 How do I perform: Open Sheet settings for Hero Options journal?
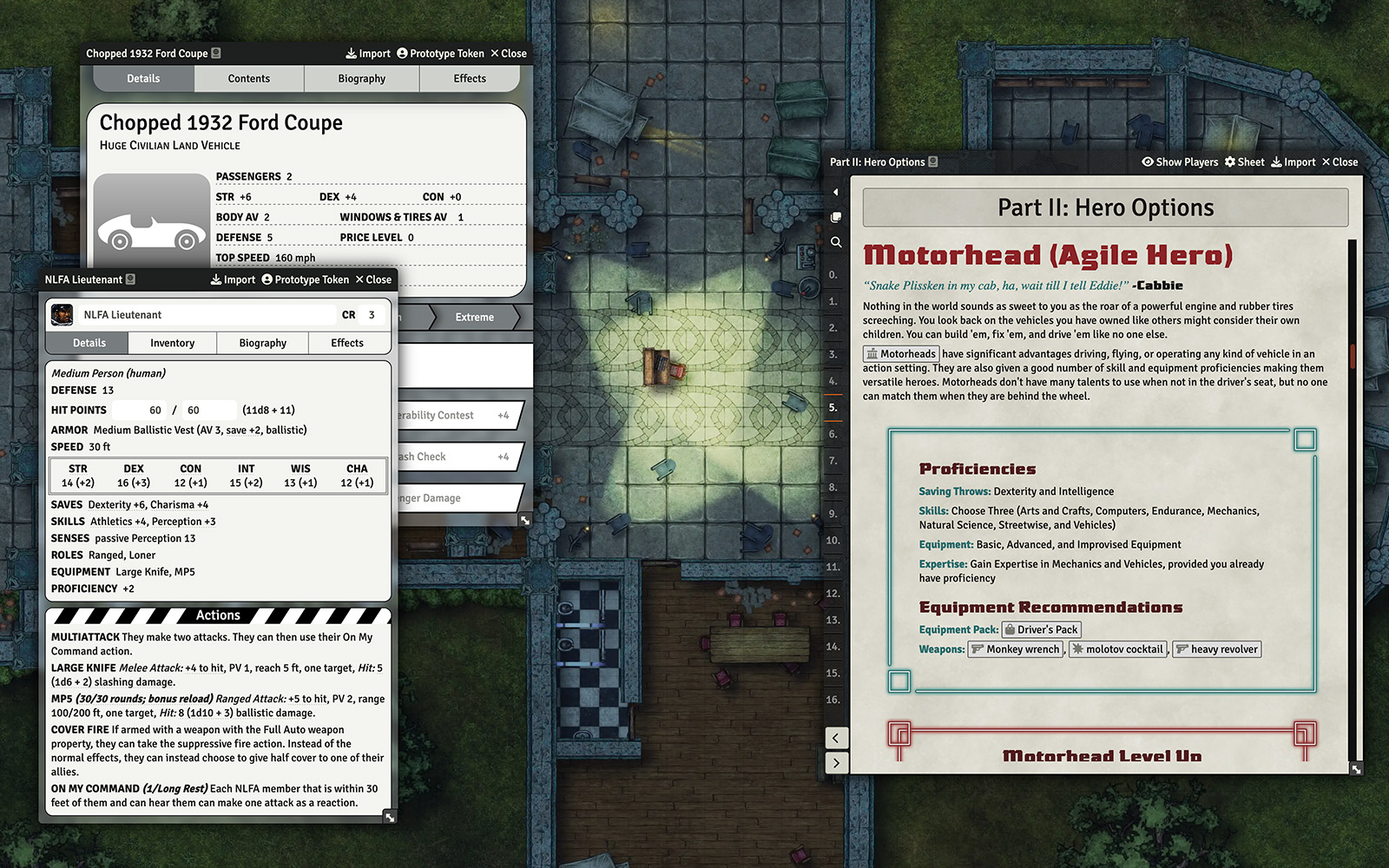(1244, 161)
